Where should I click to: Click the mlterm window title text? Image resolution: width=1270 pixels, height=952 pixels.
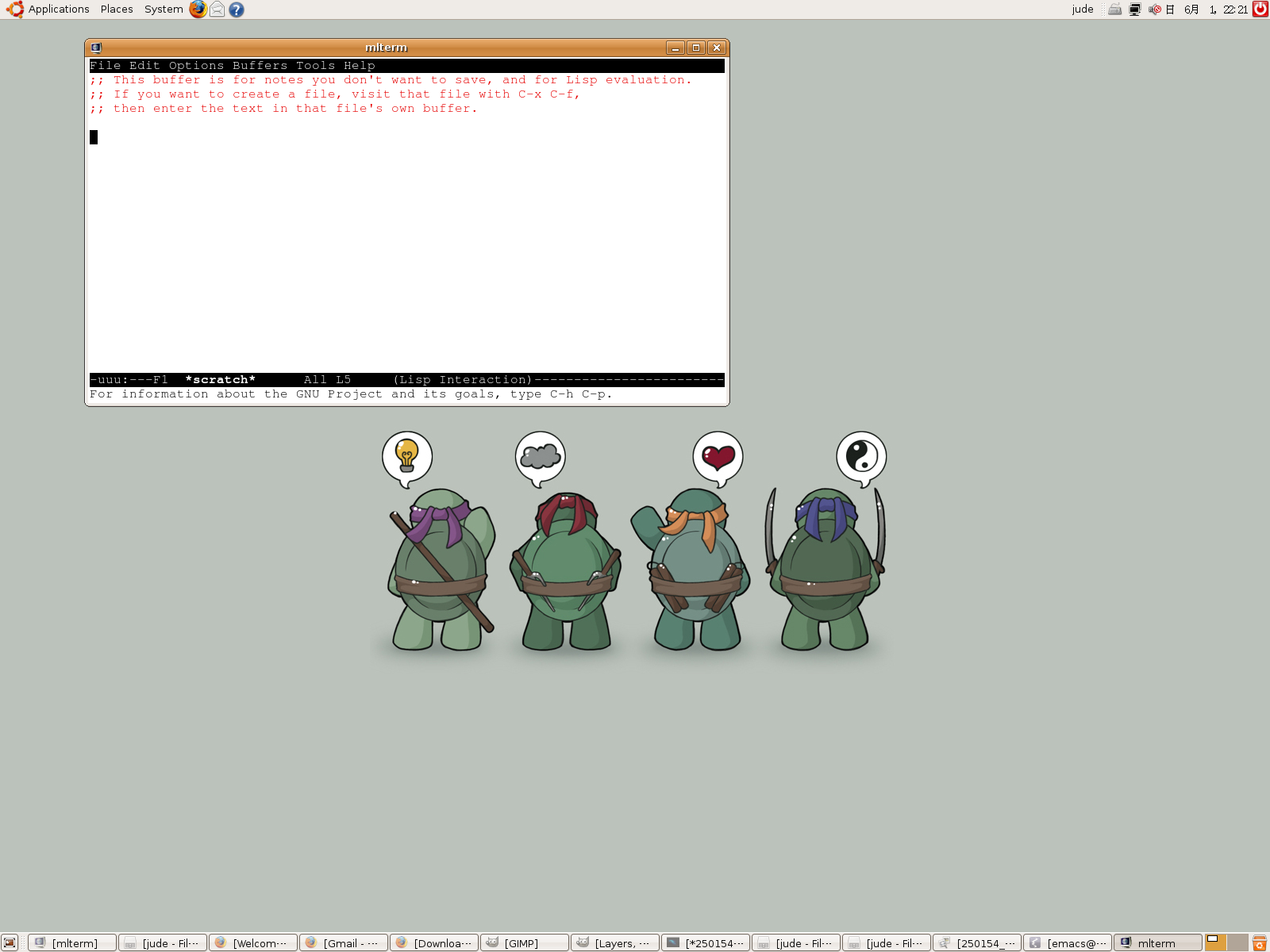pyautogui.click(x=387, y=48)
